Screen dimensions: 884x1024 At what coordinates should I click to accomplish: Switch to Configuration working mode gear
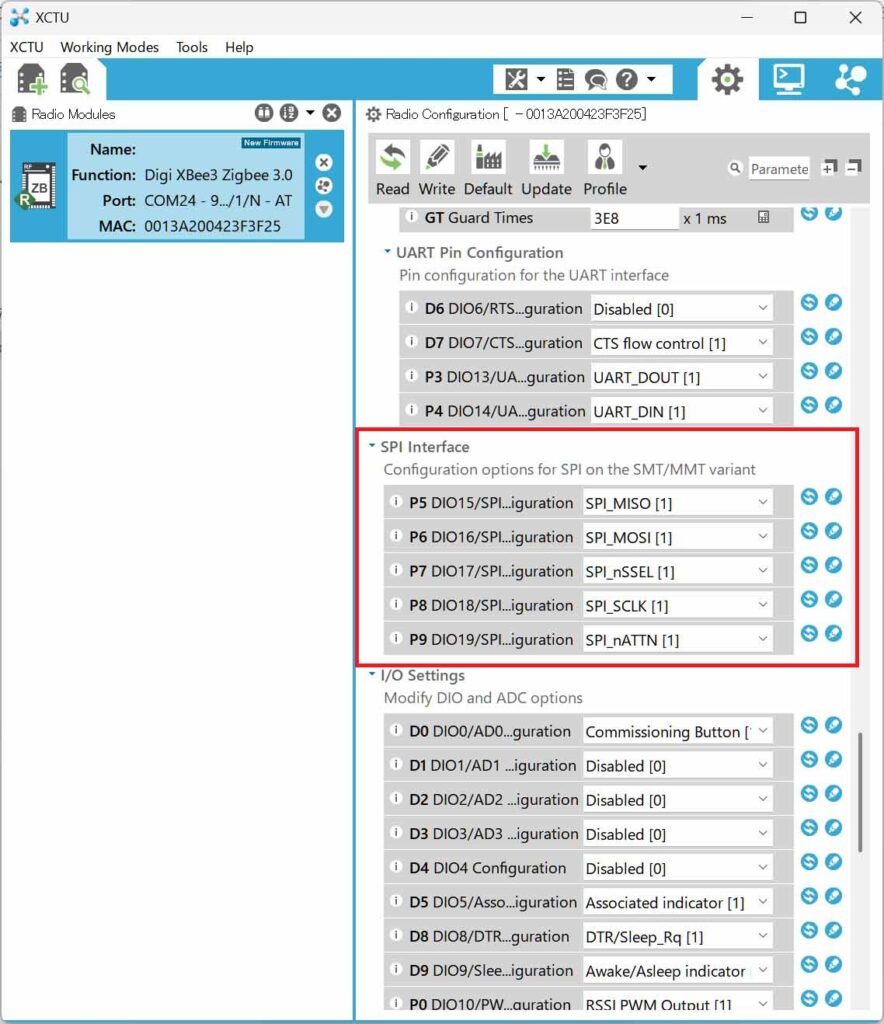click(727, 80)
